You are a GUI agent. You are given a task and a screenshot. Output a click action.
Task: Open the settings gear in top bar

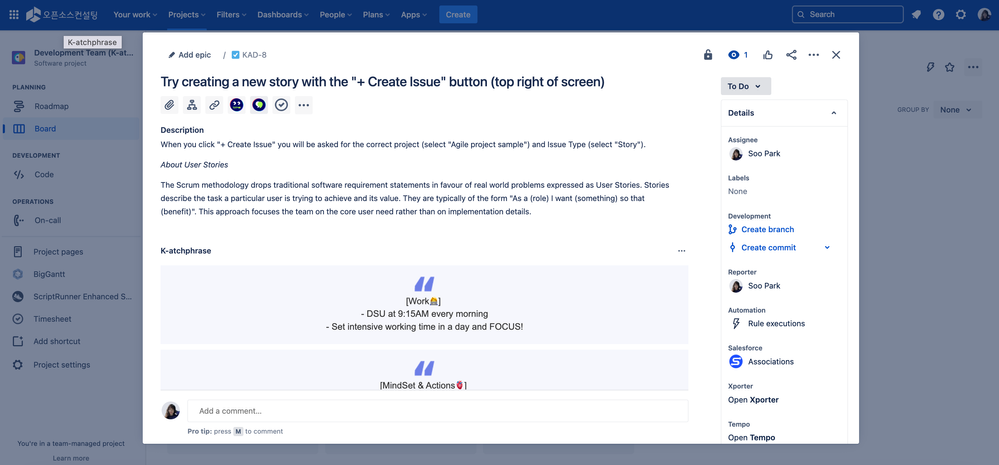click(x=961, y=15)
